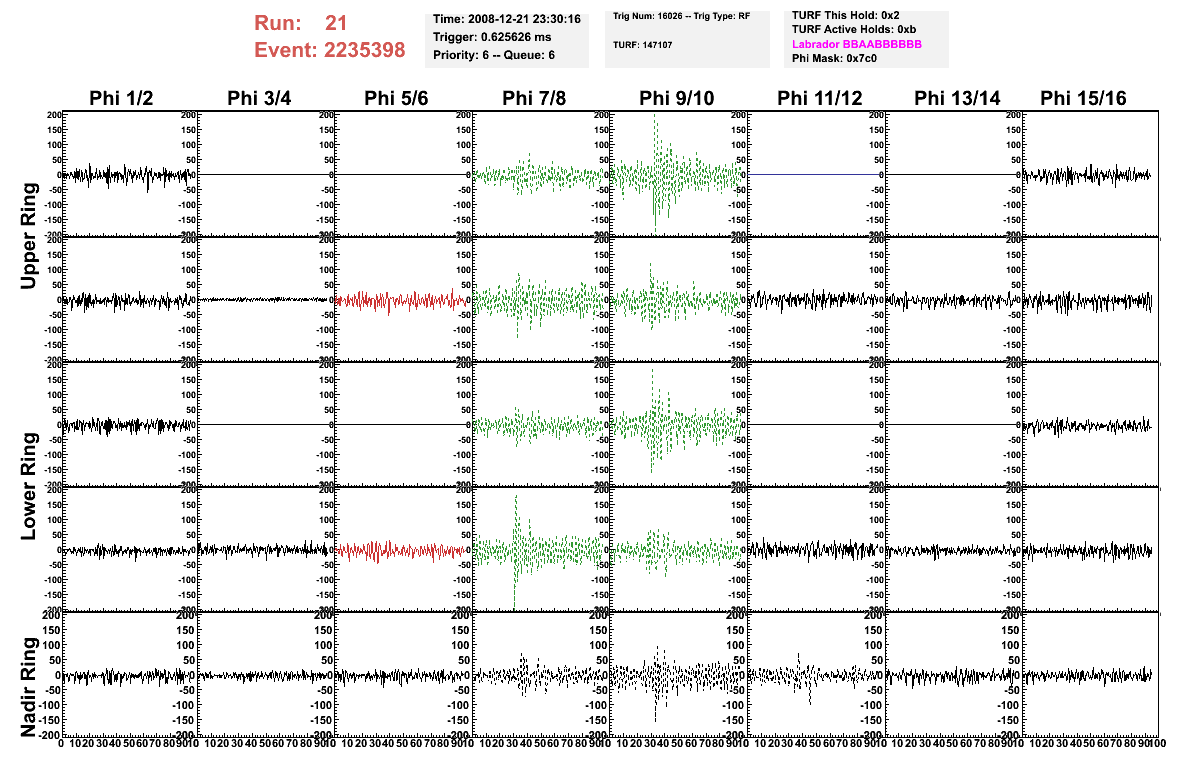
Task: Select the Nadir Ring Phi 15/16 waveform plot
Action: 1091,674
